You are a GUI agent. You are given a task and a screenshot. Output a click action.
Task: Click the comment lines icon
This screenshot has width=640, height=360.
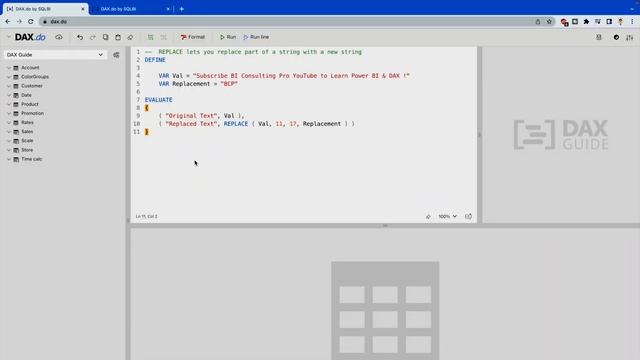click(x=151, y=37)
